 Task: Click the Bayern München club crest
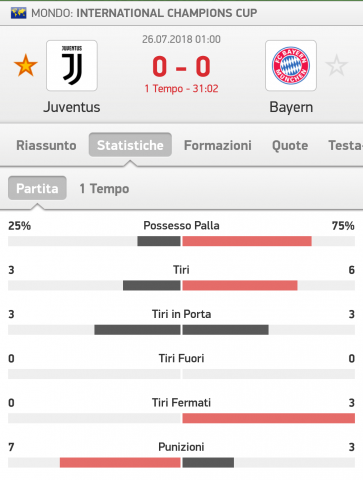291,65
